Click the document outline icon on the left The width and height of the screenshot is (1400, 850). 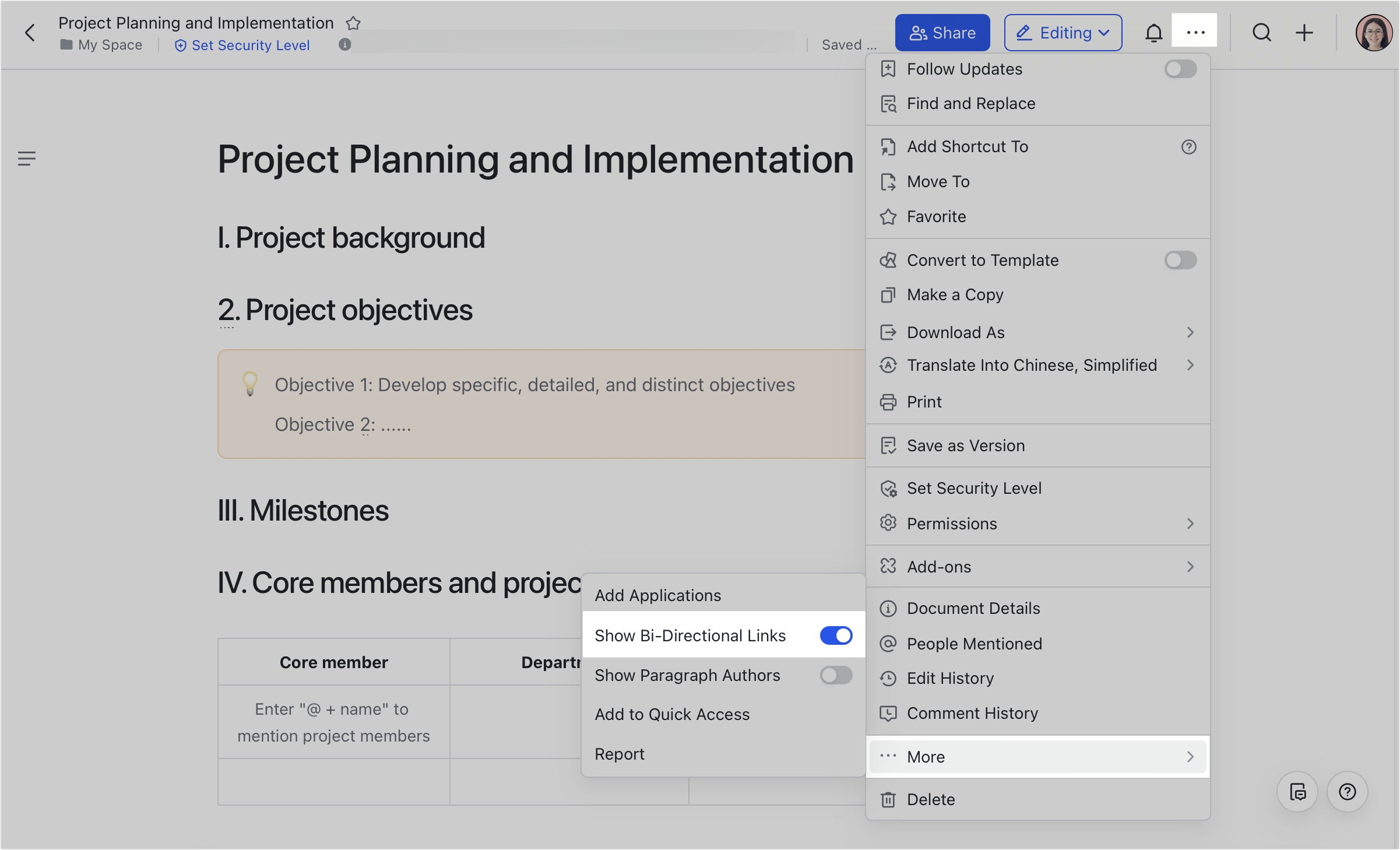27,158
